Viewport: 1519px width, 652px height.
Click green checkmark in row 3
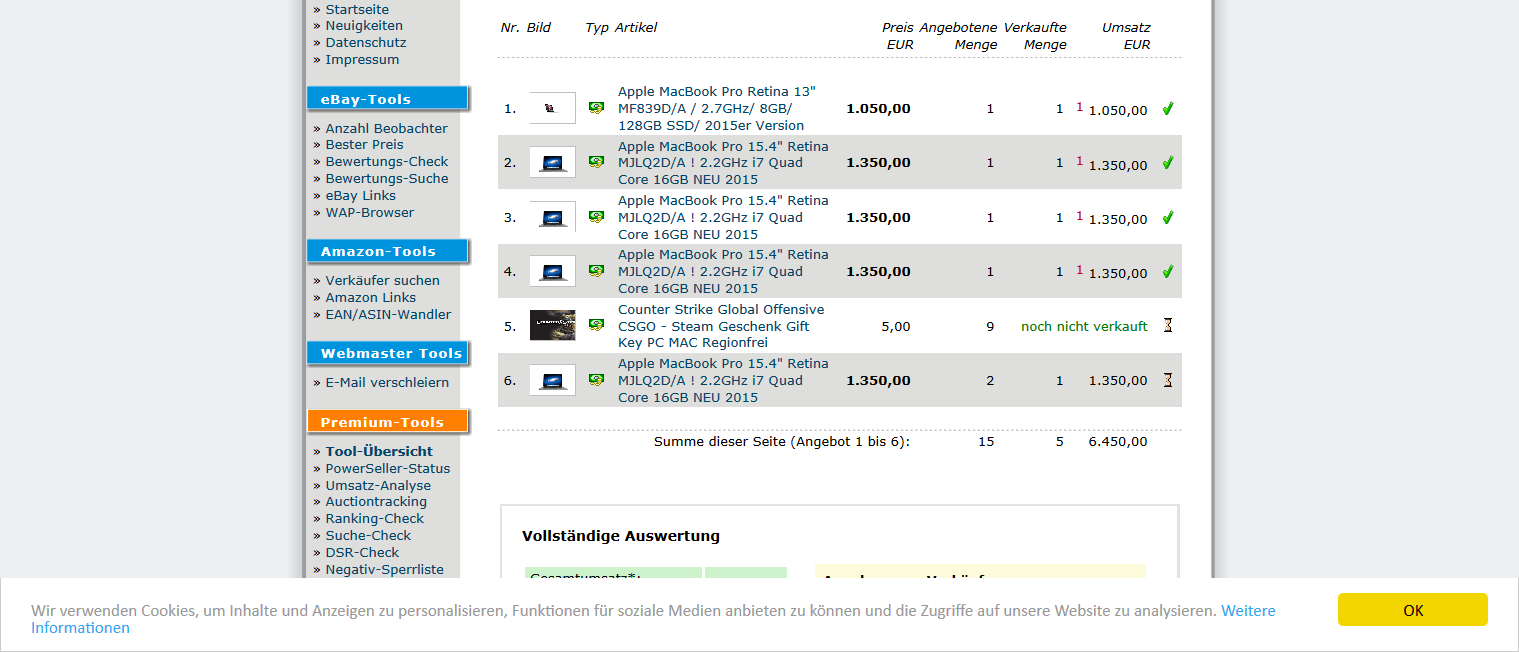point(1167,217)
